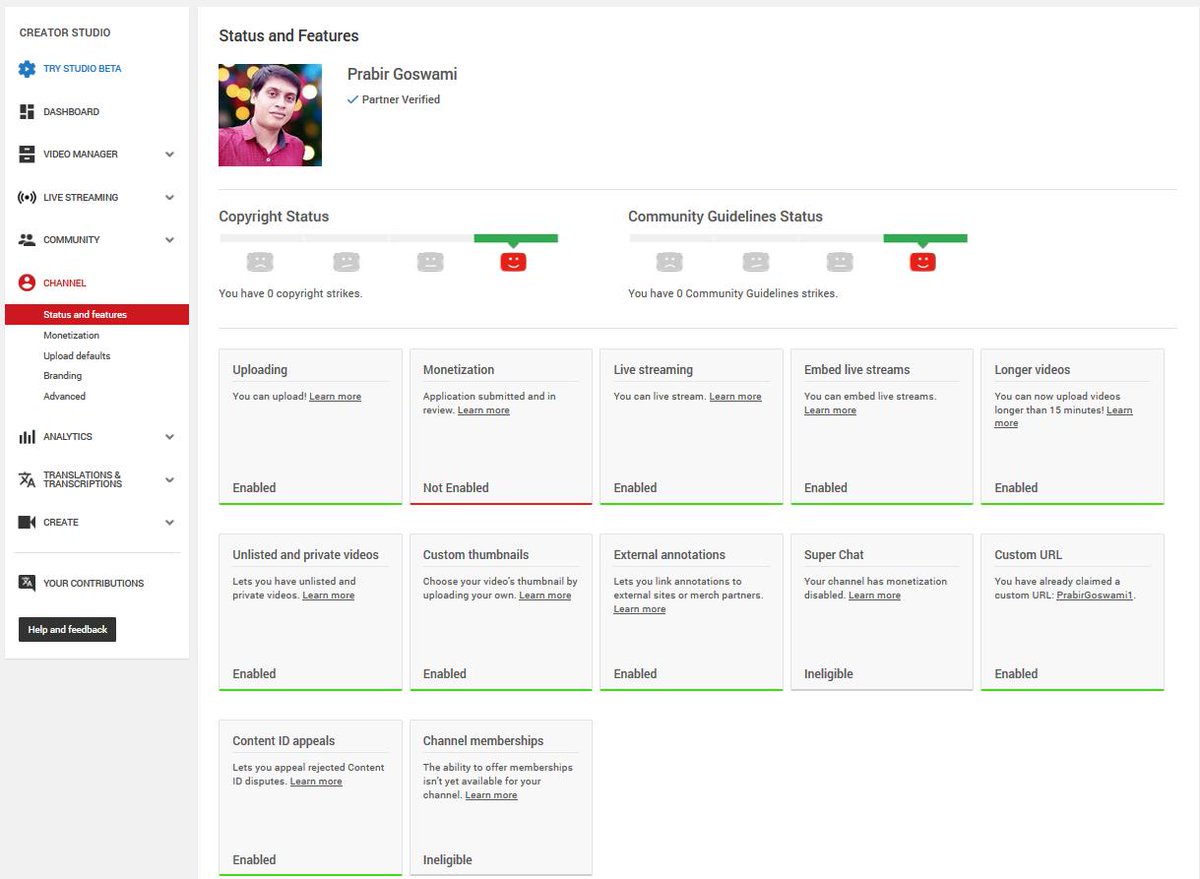This screenshot has width=1200, height=879.
Task: Open Learn more in Embed live streams card
Action: (830, 411)
